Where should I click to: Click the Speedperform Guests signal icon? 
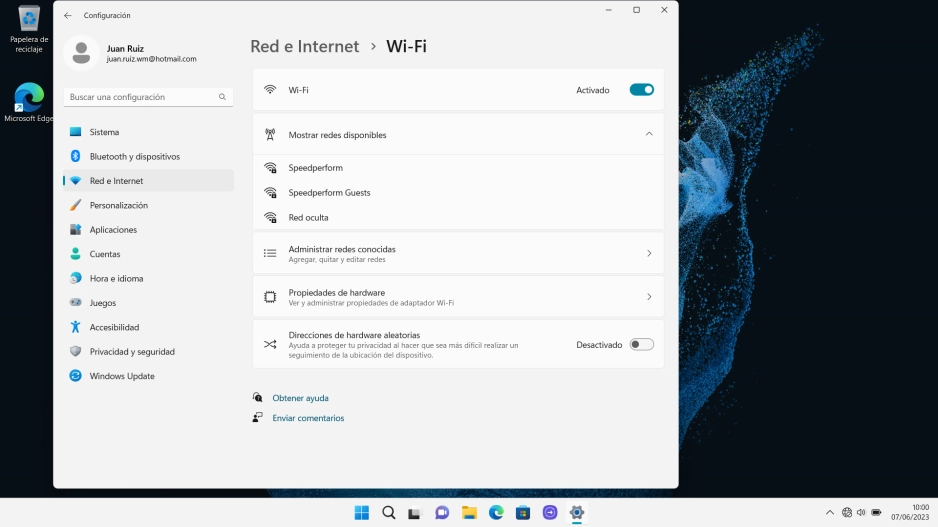[x=270, y=193]
